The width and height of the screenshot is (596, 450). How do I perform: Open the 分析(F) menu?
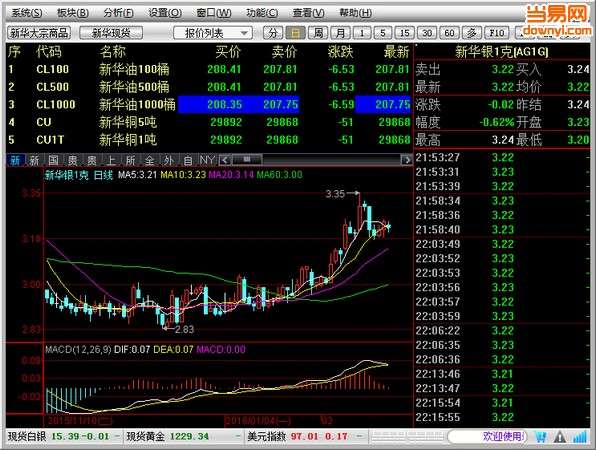coord(118,13)
